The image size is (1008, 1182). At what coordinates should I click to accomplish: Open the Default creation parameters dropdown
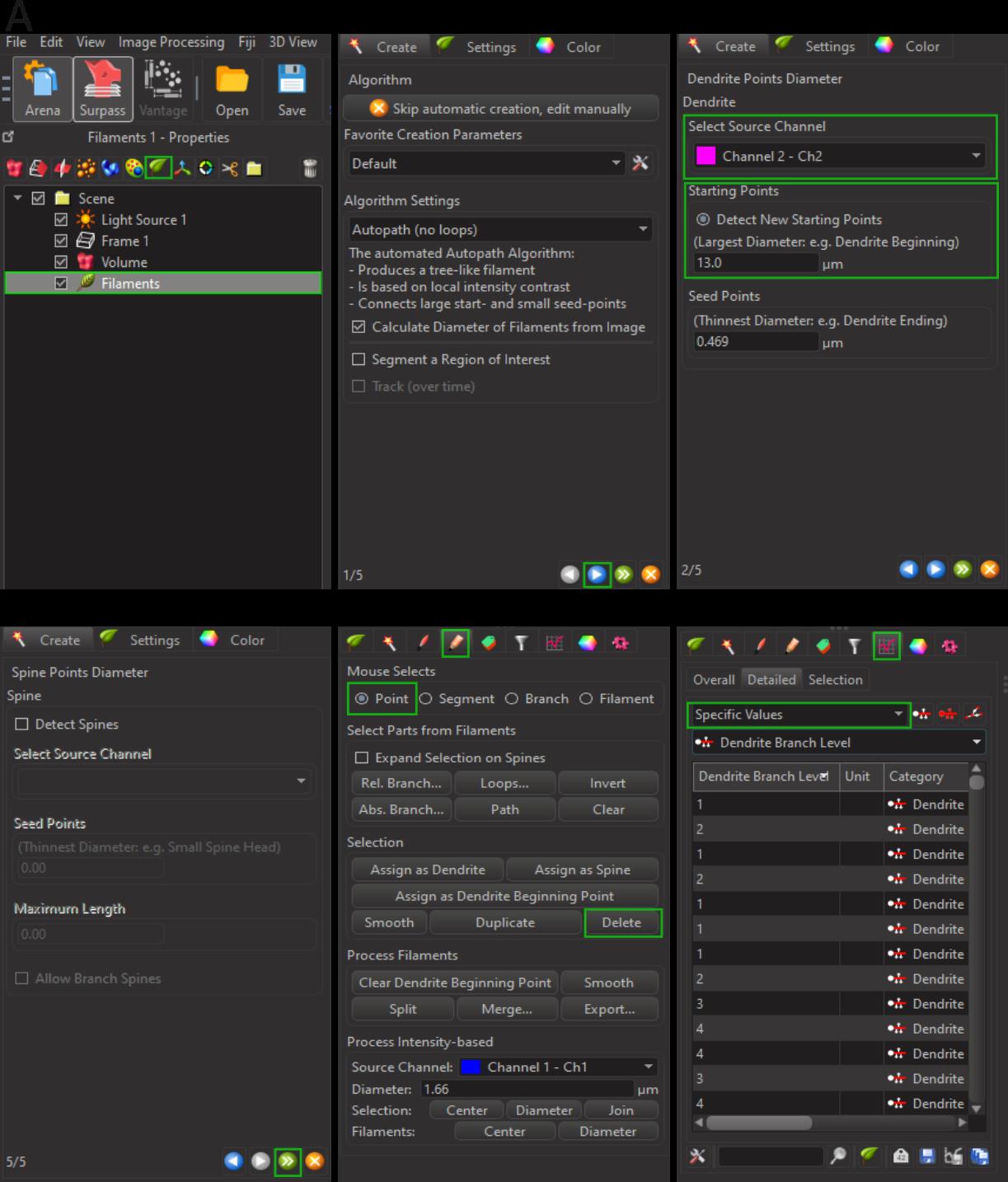click(x=486, y=163)
